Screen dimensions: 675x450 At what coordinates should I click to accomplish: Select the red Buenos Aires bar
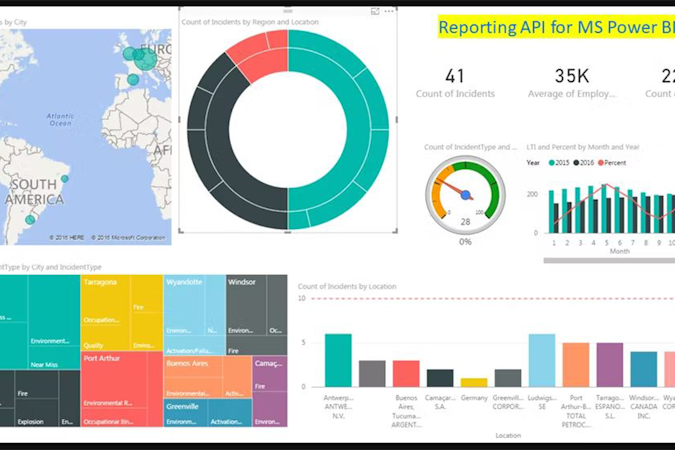click(x=406, y=374)
